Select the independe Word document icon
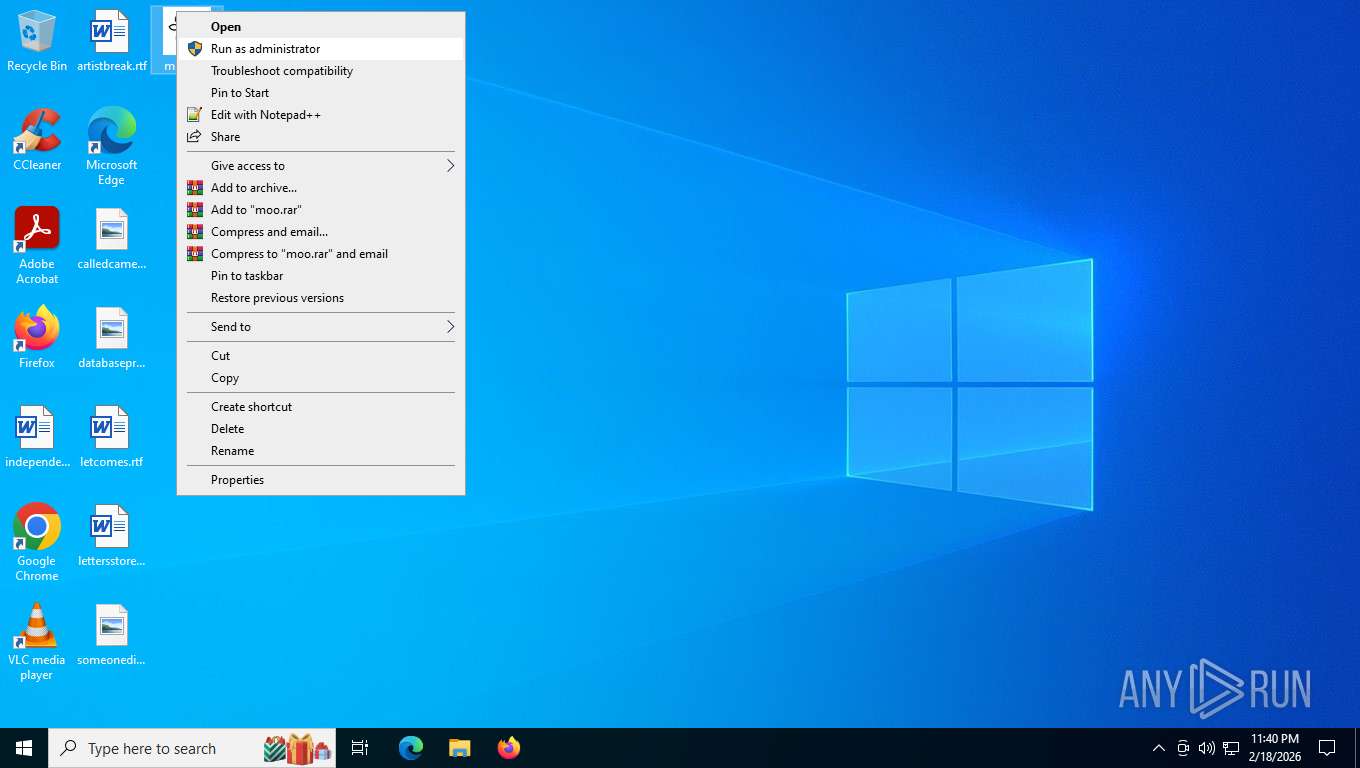The height and width of the screenshot is (768, 1360). coord(37,437)
